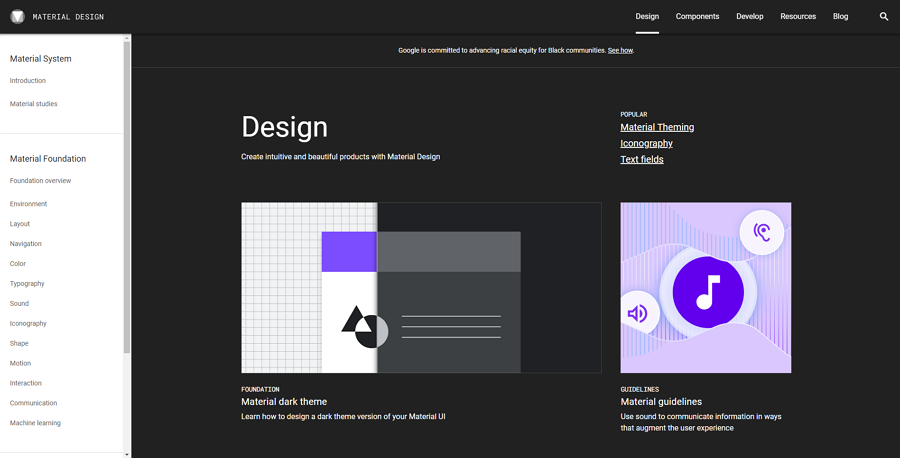Open Introduction in sidebar
Image resolution: width=900 pixels, height=458 pixels.
point(28,81)
